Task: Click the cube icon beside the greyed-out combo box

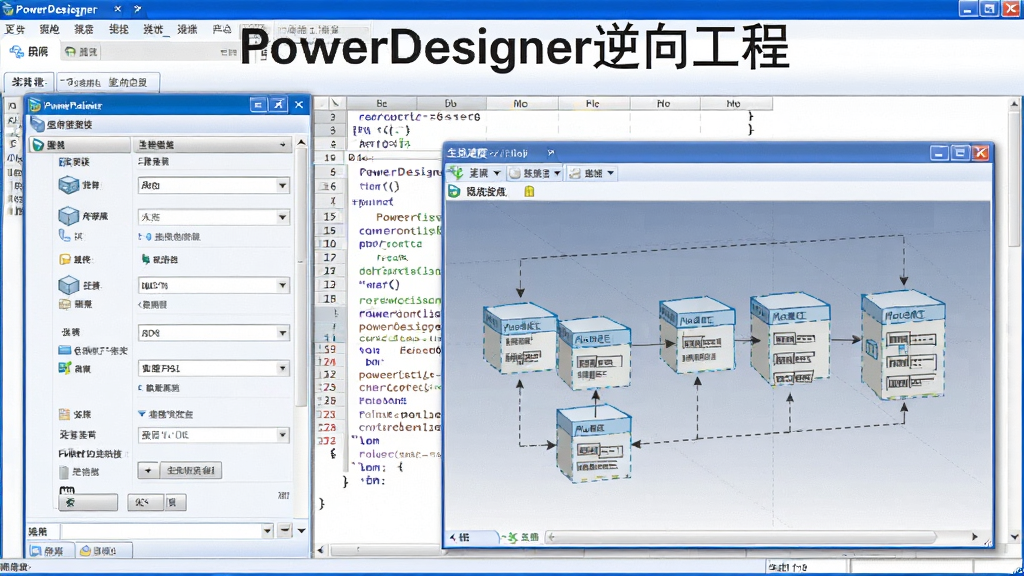Action: click(x=69, y=216)
